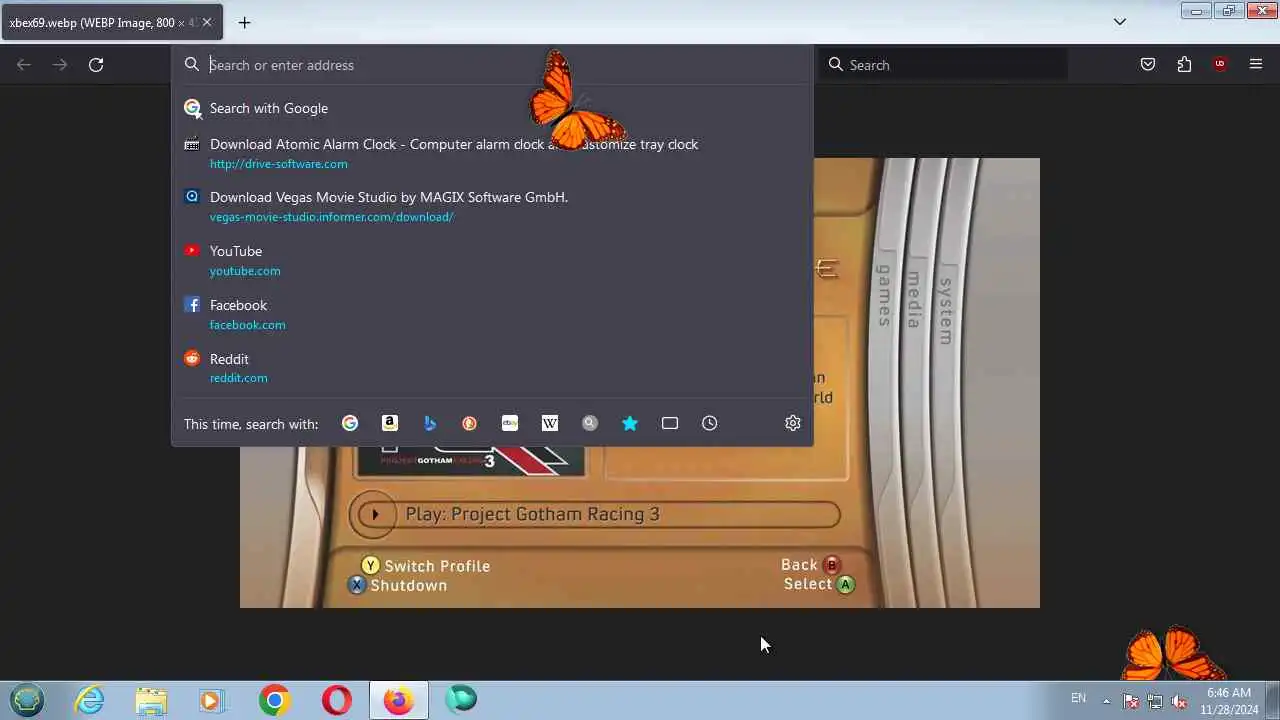This screenshot has height=720, width=1280.
Task: Select the xbex69.webp tab
Action: tap(111, 22)
